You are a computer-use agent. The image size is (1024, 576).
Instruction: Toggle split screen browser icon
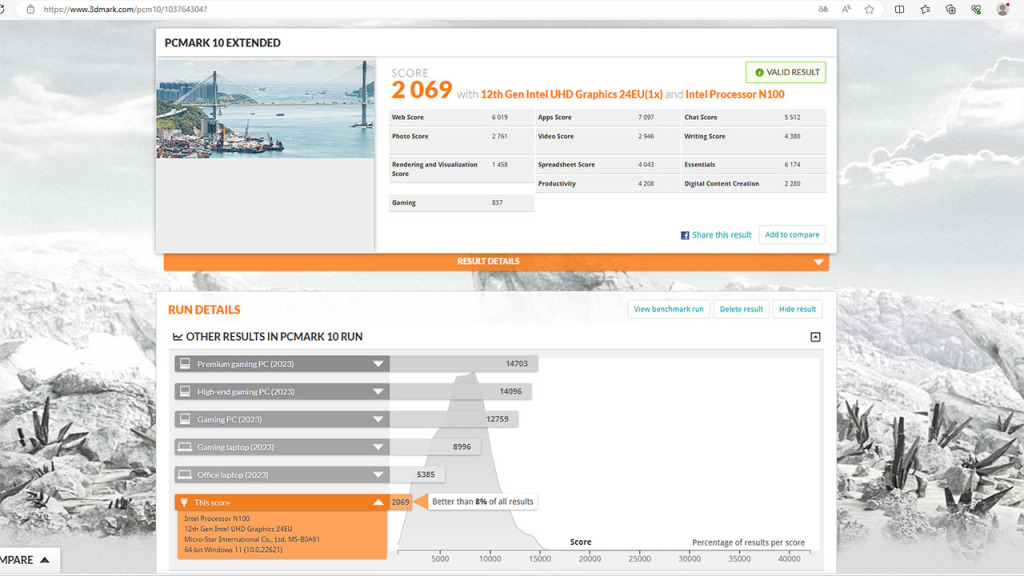click(899, 9)
